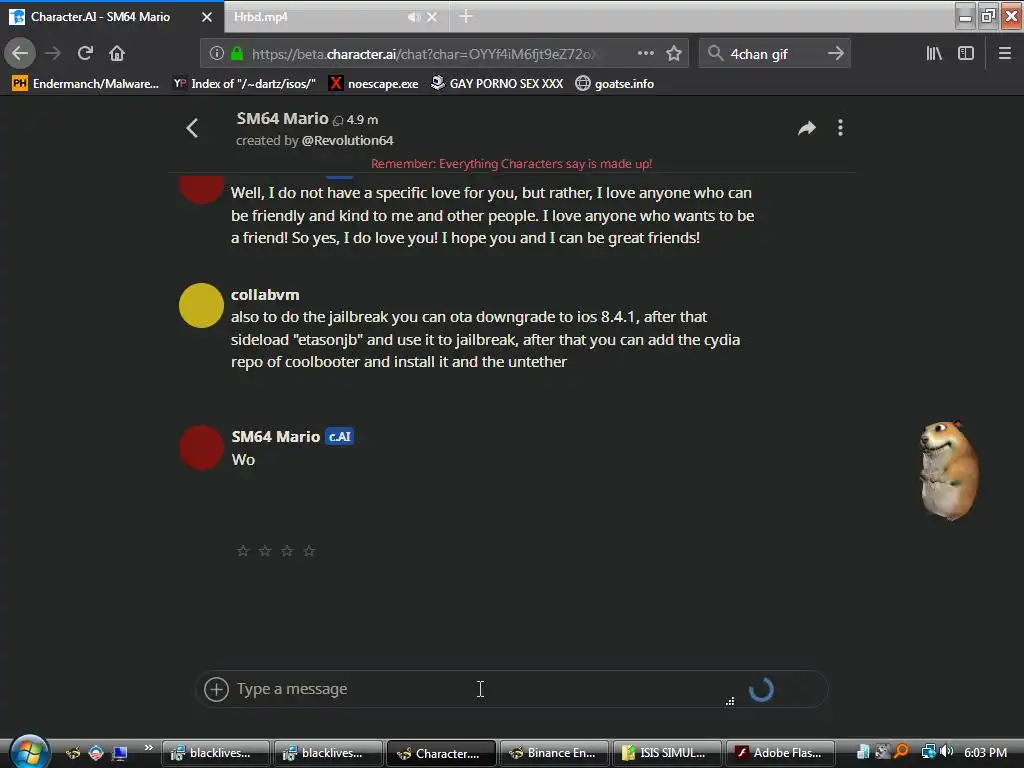
Task: Open the browser home page
Action: coord(117,53)
